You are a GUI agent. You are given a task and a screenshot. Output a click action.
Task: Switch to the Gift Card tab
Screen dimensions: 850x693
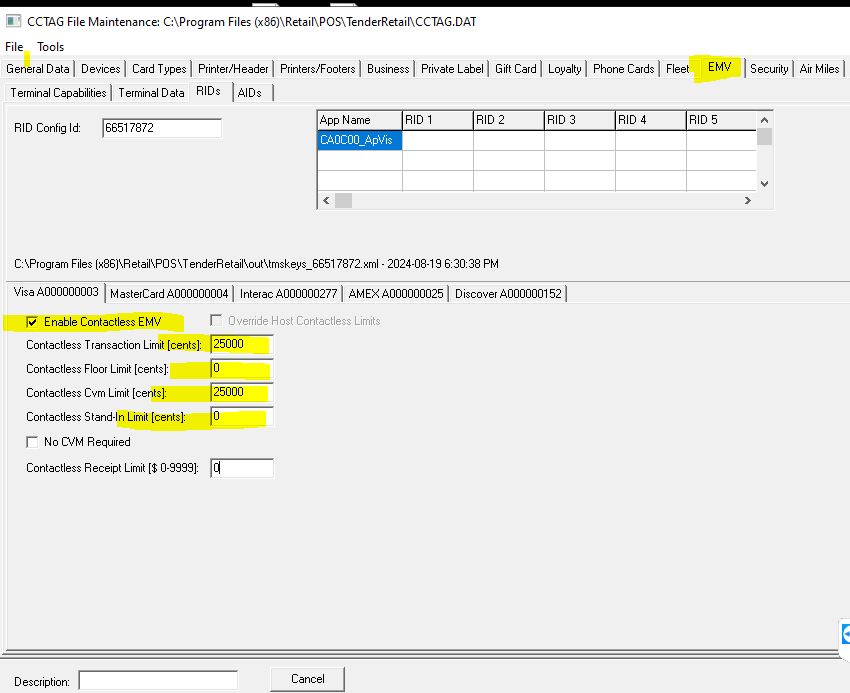pos(516,69)
